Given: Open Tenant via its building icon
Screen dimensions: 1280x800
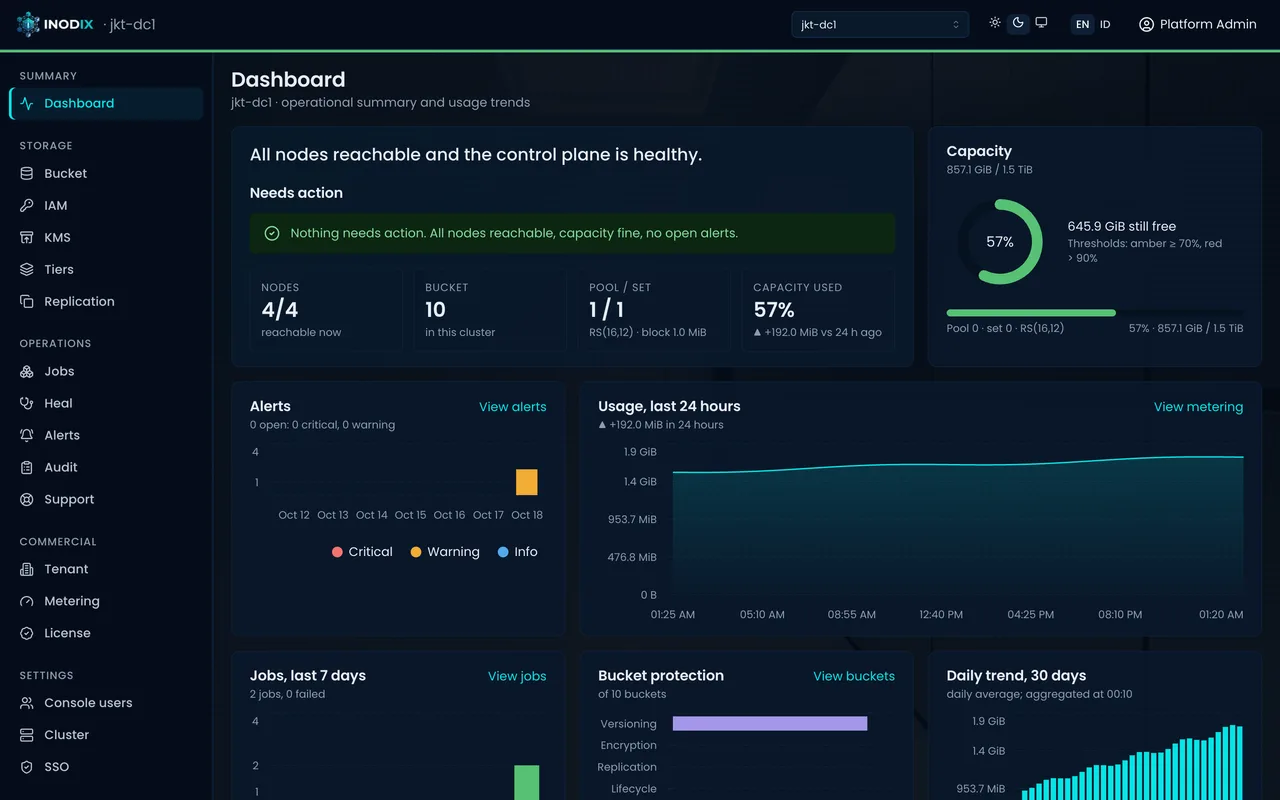Looking at the screenshot, I should [27, 569].
